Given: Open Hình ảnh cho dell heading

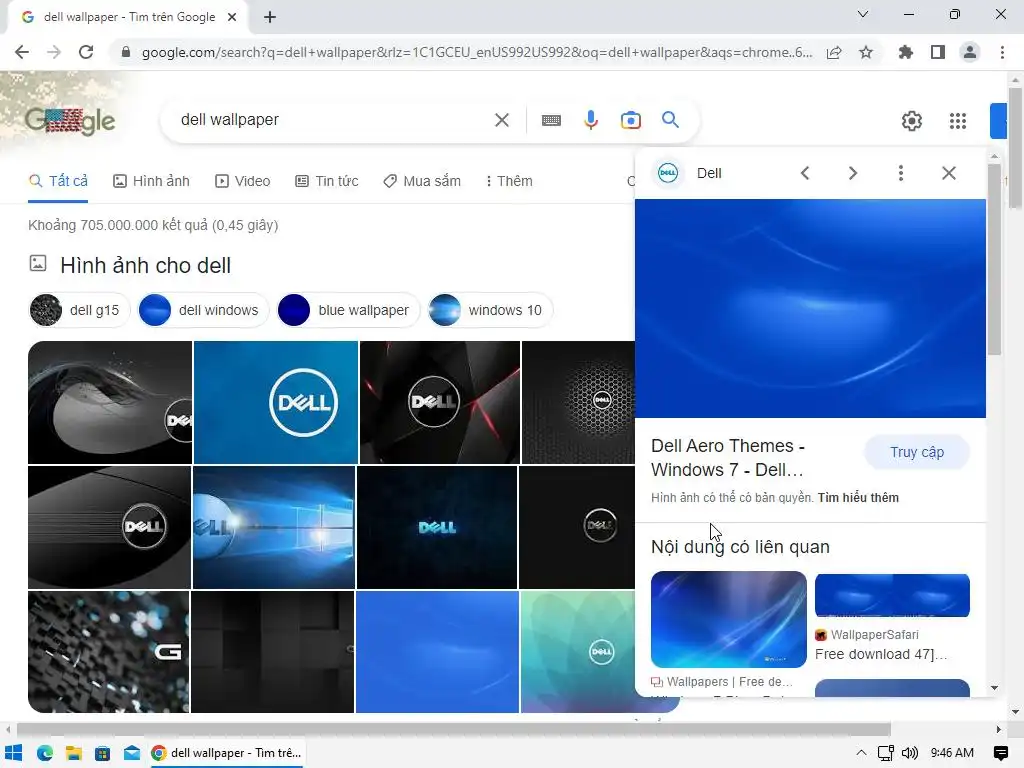Looking at the screenshot, I should tap(145, 265).
